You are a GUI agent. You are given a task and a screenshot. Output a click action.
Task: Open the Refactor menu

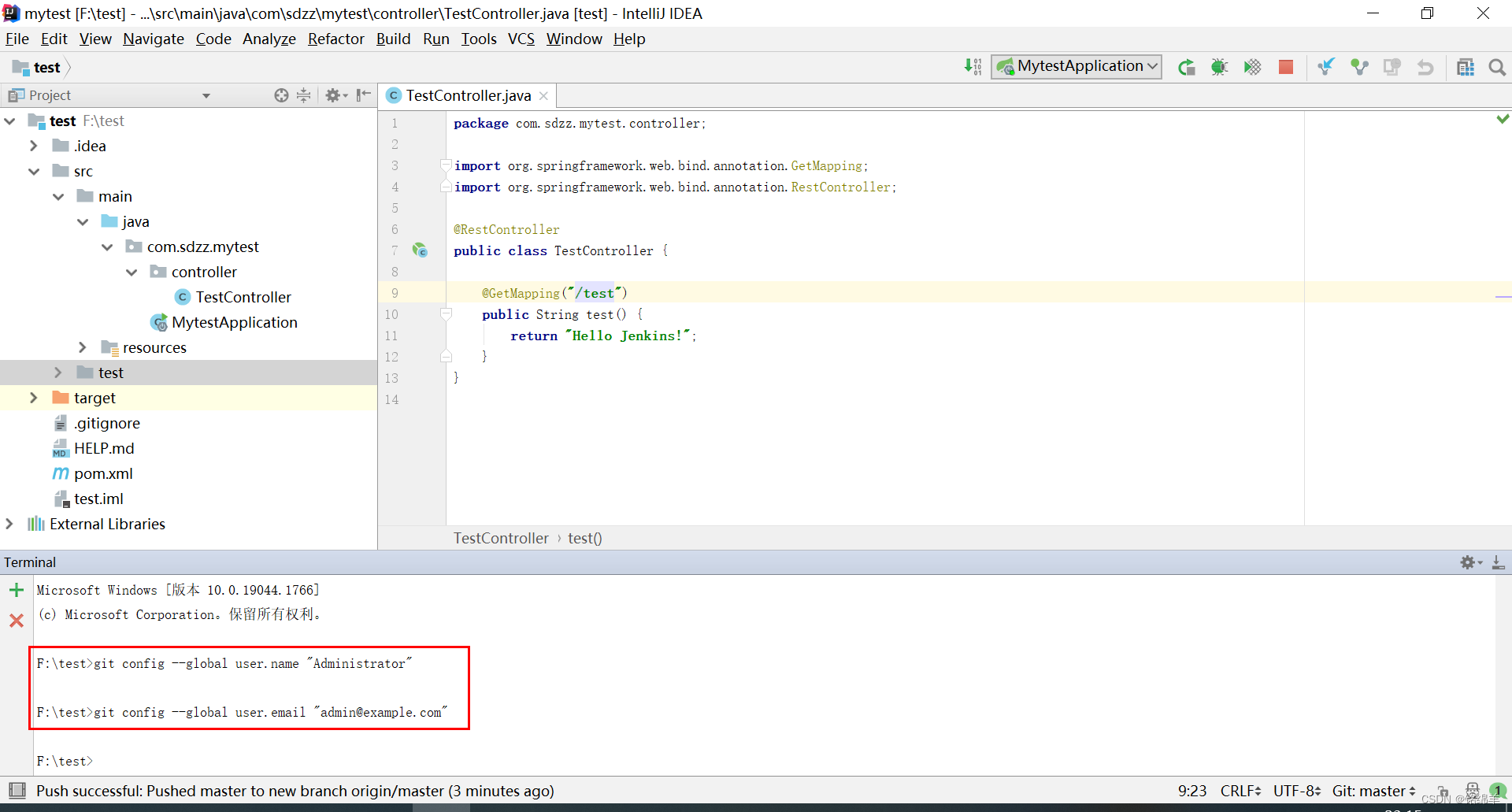(336, 39)
